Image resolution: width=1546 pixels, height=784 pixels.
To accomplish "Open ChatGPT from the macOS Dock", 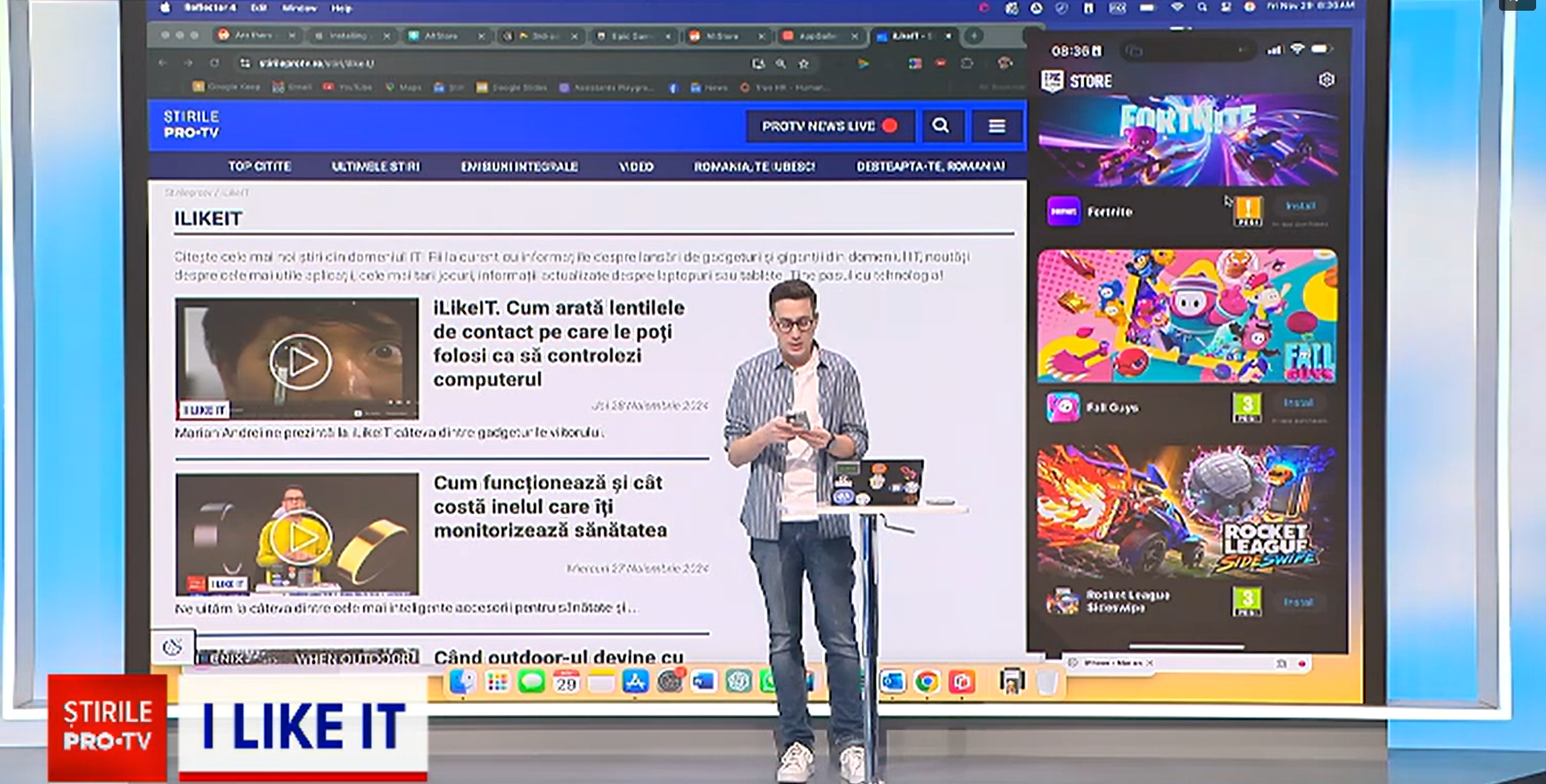I will 737,681.
